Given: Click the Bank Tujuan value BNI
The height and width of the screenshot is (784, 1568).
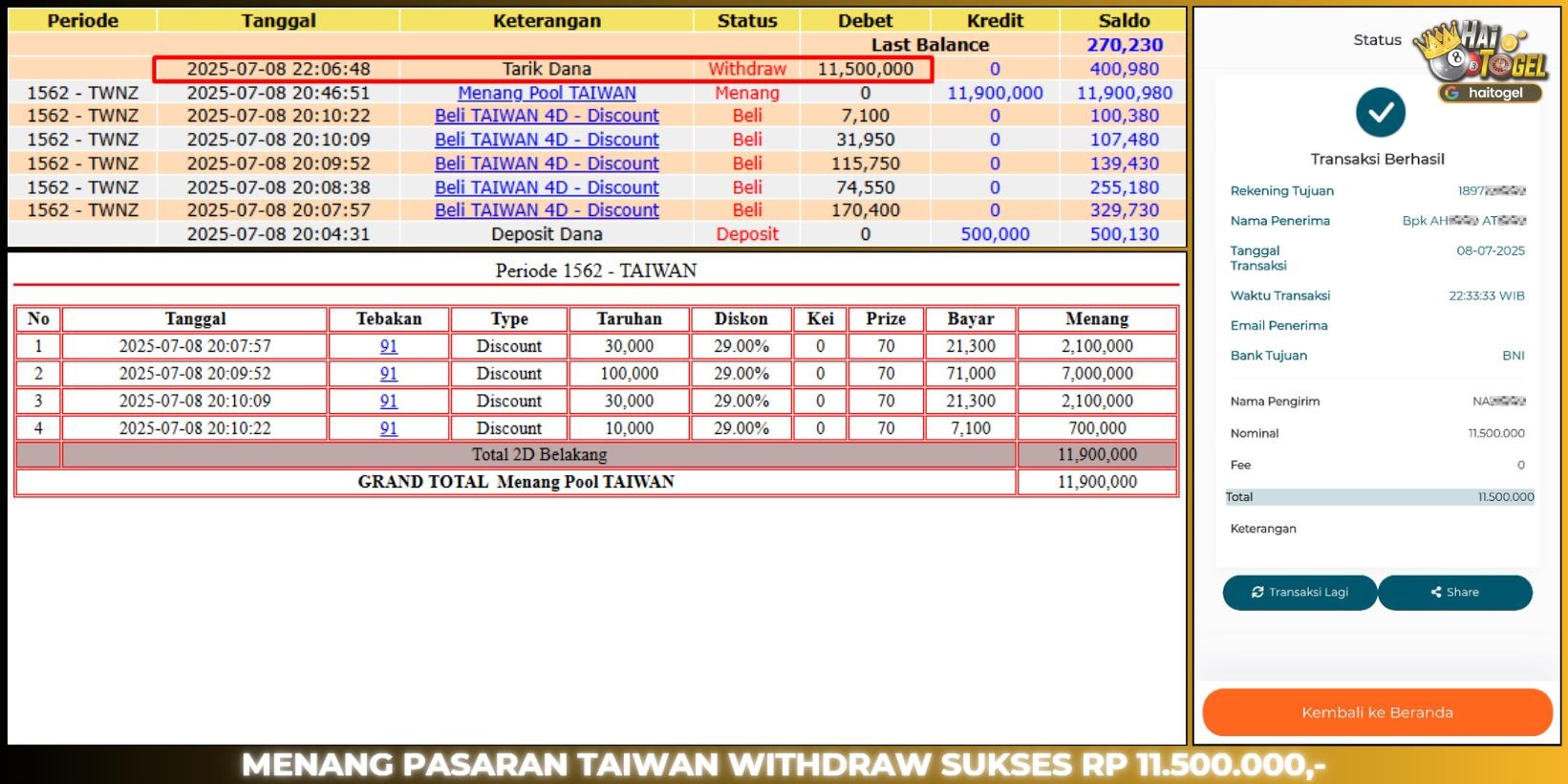Looking at the screenshot, I should pyautogui.click(x=1514, y=356).
